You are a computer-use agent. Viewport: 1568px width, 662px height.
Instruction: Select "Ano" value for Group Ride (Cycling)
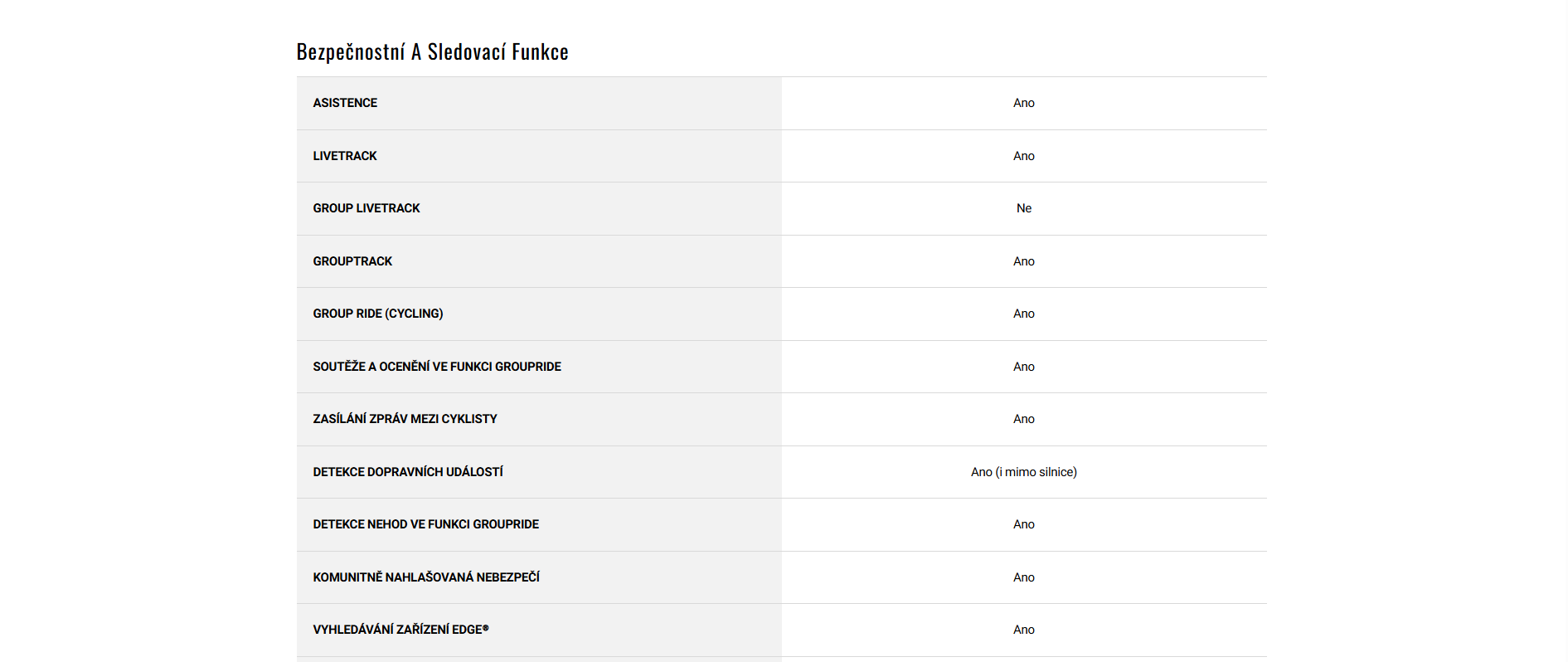tap(1024, 314)
